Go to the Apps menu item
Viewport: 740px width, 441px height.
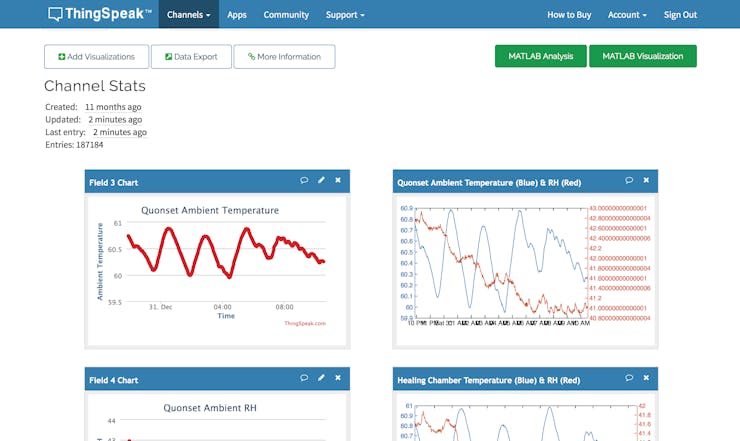[x=237, y=15]
